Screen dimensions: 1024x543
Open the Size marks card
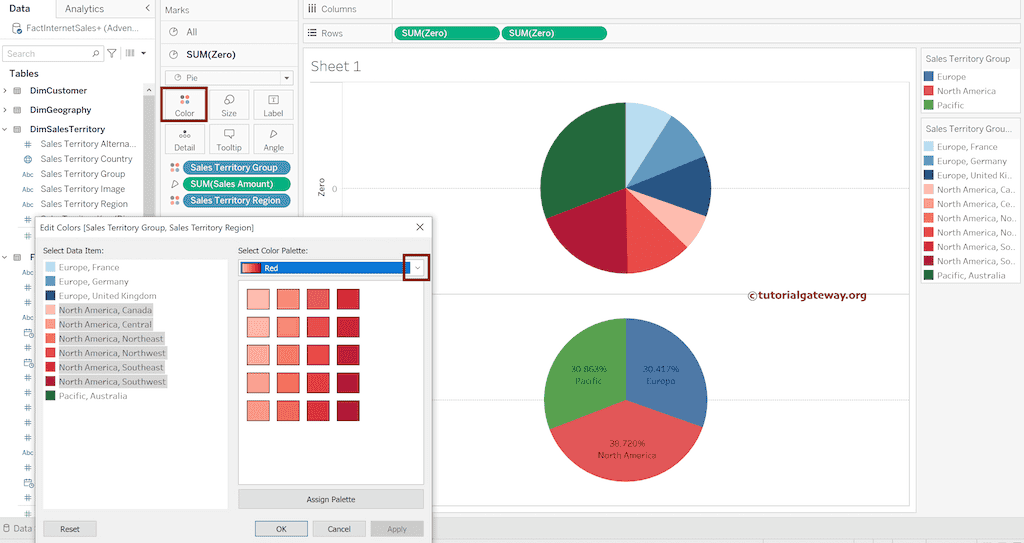coord(229,105)
